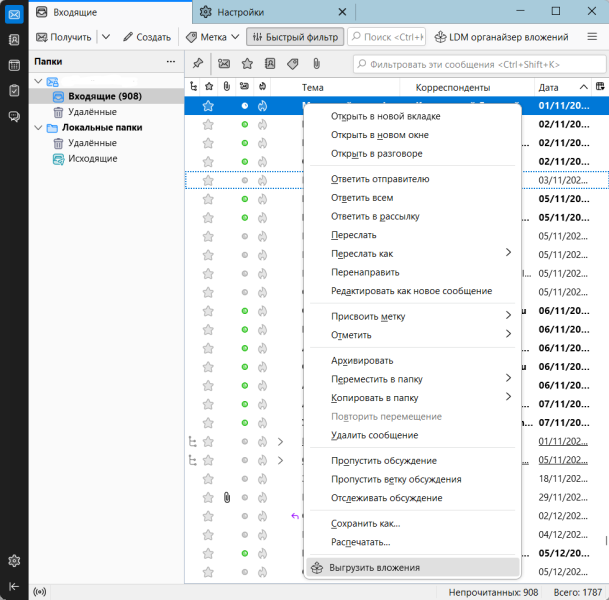
Task: Open Settings via the sidebar gear icon
Action: (x=14, y=560)
